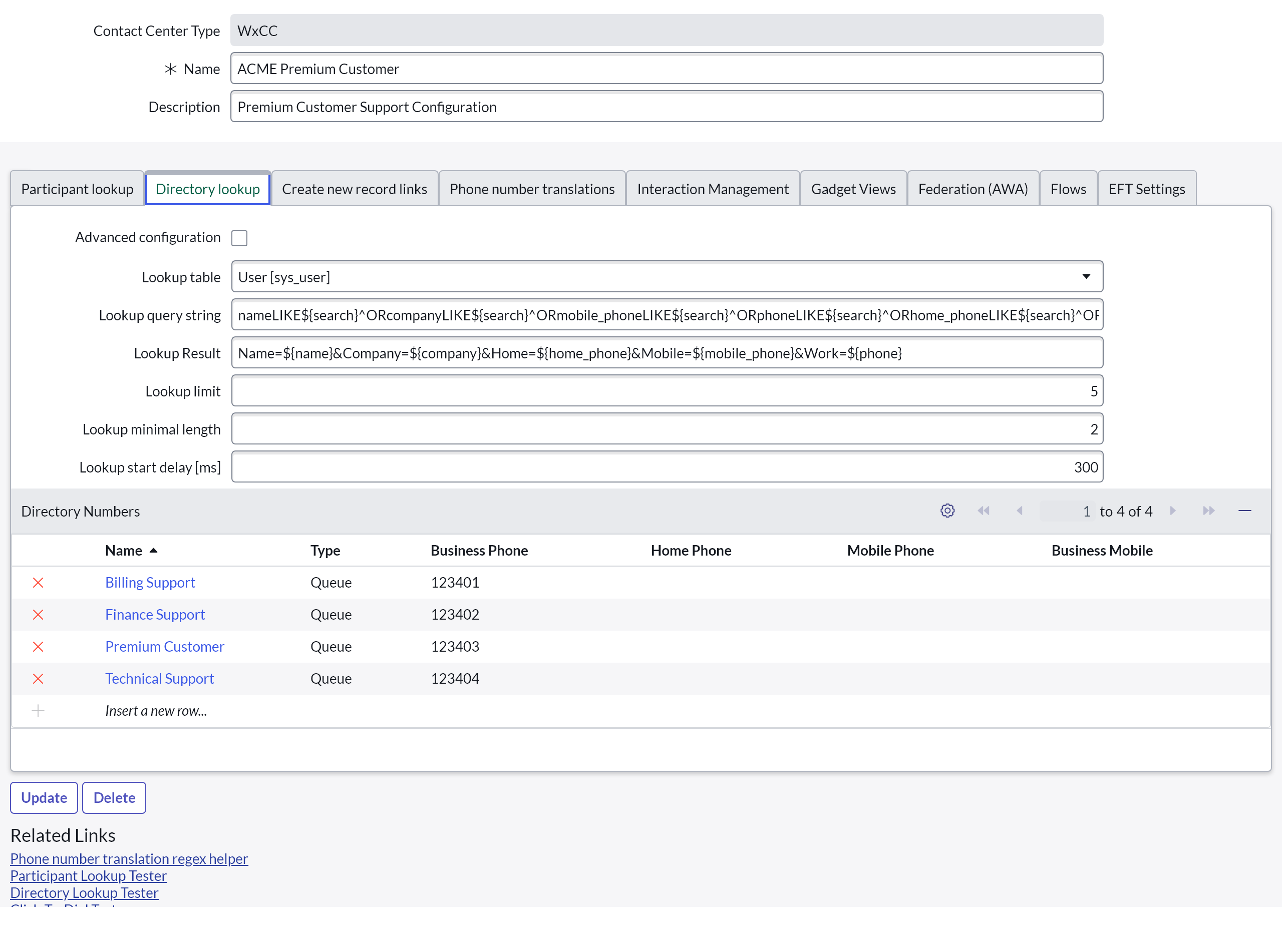
Task: Click the Update button
Action: click(x=44, y=797)
